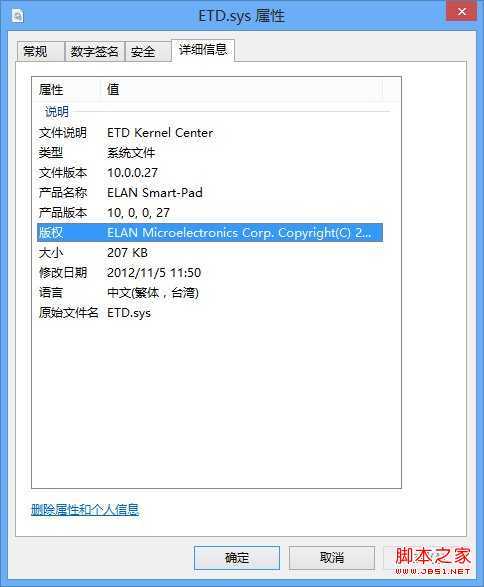Select the 详细信息 tab

(x=203, y=50)
